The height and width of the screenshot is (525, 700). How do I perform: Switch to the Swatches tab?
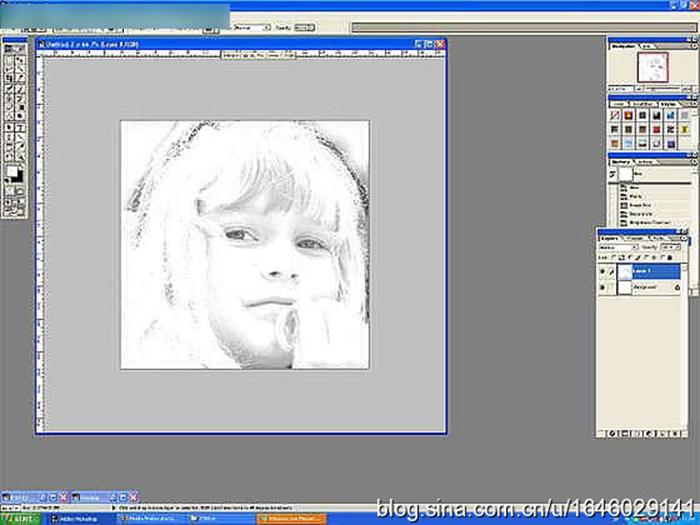point(642,104)
